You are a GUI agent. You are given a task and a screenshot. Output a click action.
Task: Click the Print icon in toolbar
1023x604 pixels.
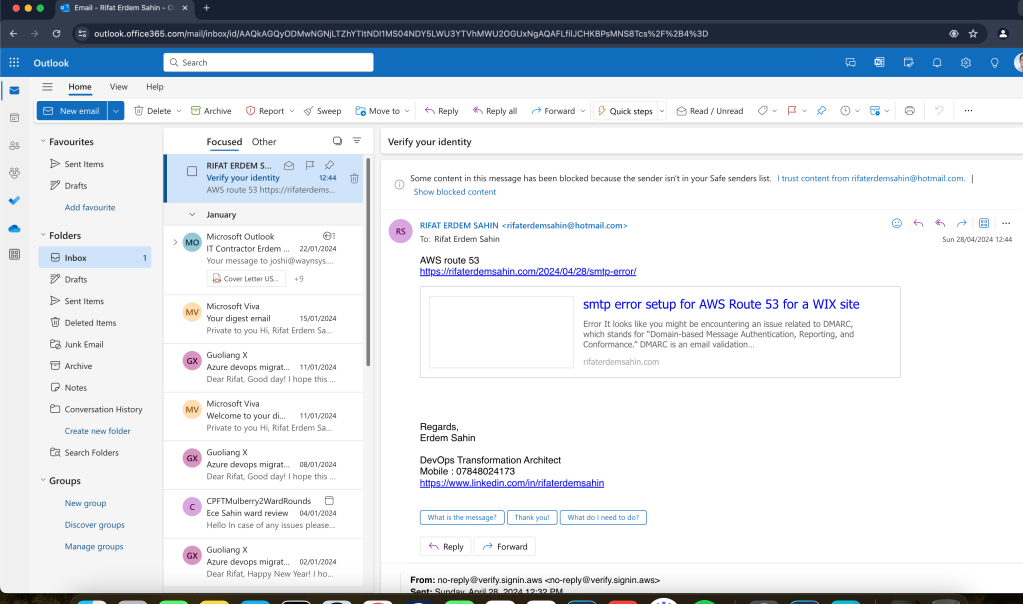coord(909,111)
